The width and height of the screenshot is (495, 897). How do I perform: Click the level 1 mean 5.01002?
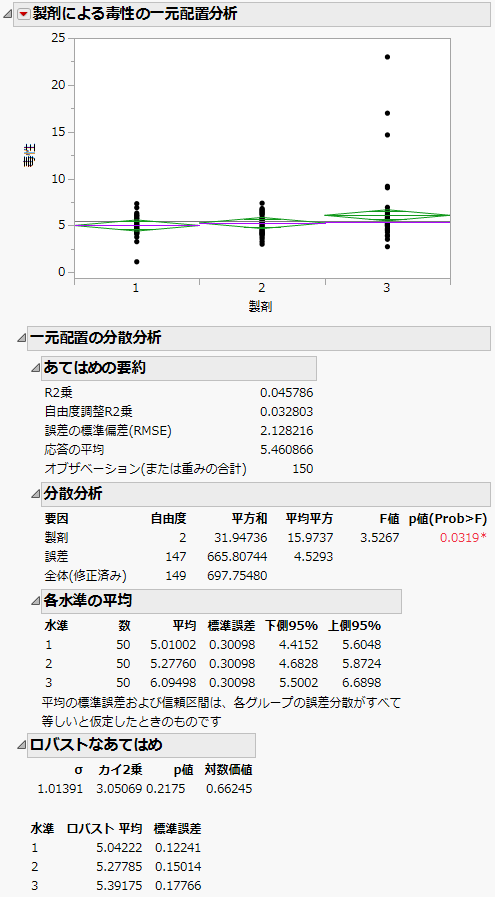pos(173,645)
